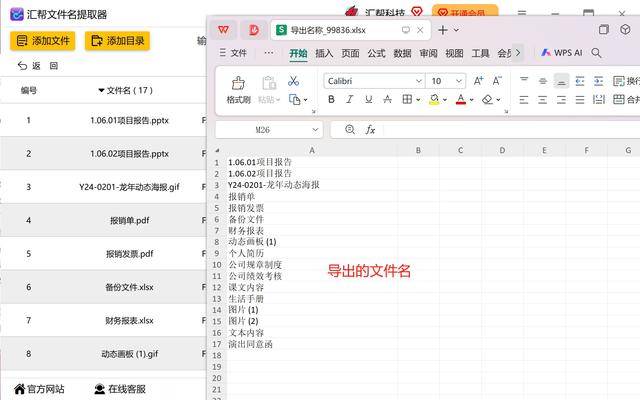Apply yellow fill color swatch
640x400 pixels.
click(x=434, y=99)
